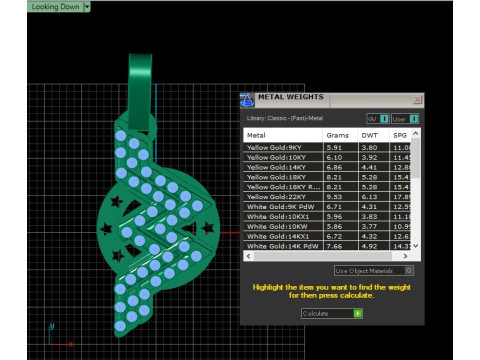Click the green arrow on Calculate
Image resolution: width=480 pixels, height=360 pixels.
pyautogui.click(x=358, y=313)
